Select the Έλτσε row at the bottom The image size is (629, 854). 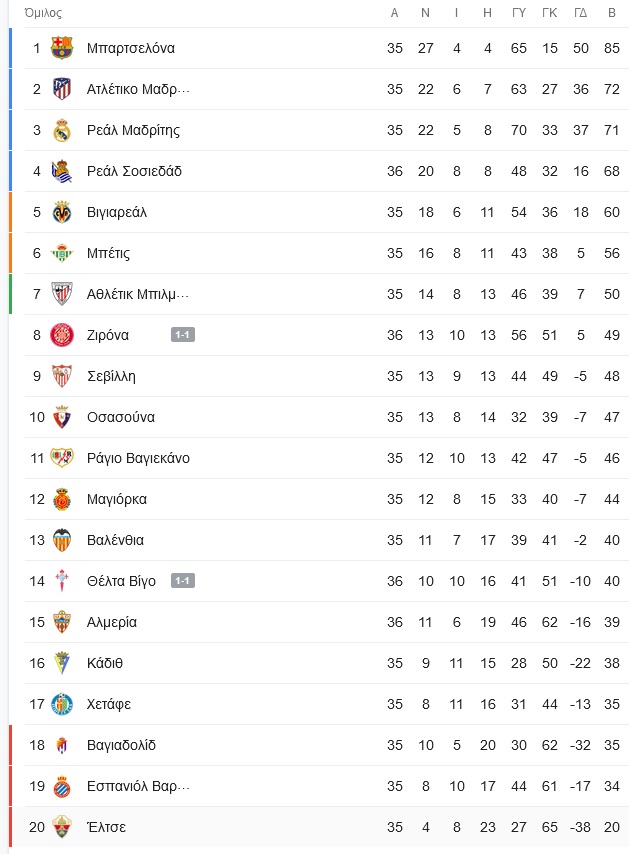[x=319, y=827]
